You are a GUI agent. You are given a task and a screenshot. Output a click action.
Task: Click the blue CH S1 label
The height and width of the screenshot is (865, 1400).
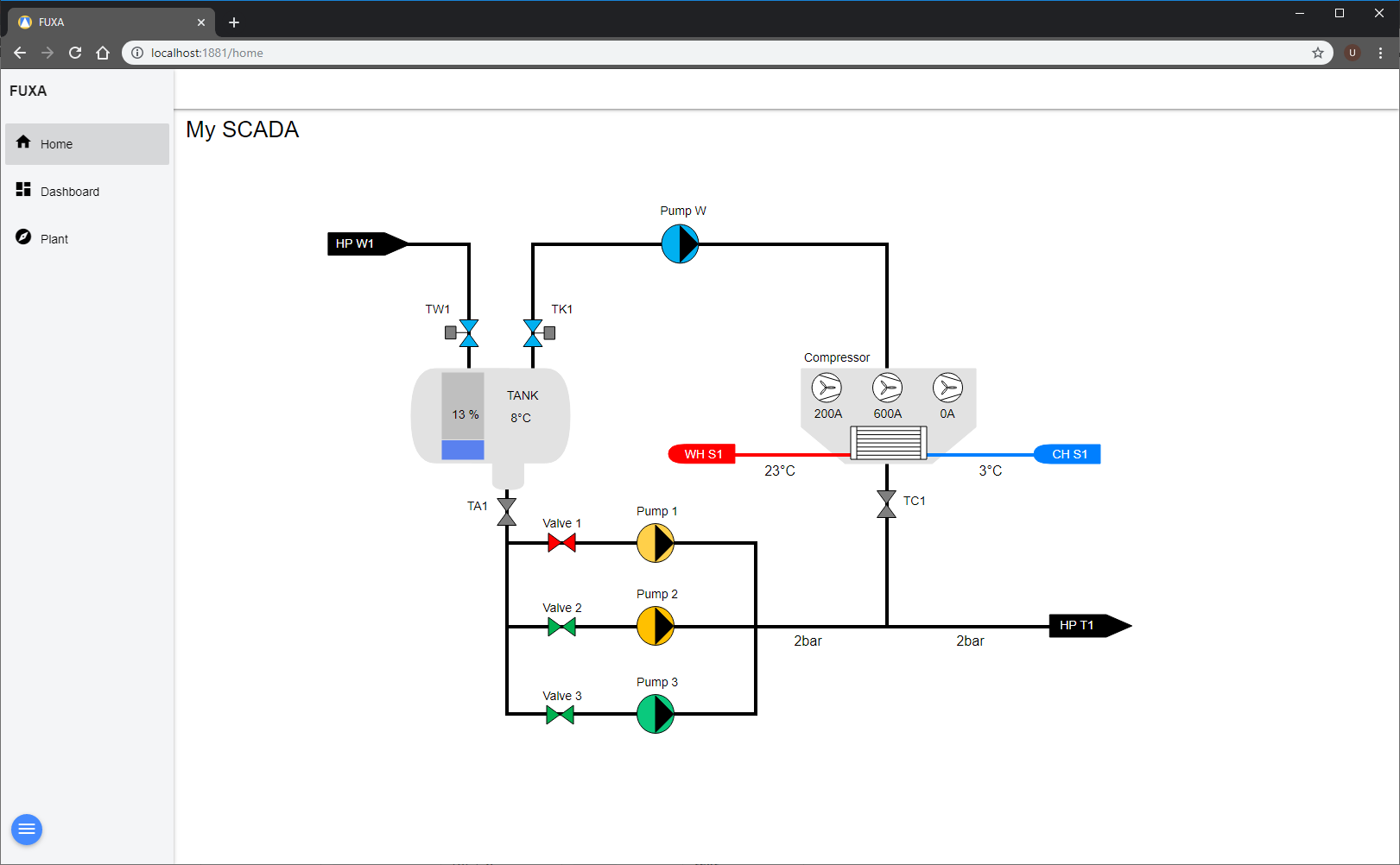1068,454
